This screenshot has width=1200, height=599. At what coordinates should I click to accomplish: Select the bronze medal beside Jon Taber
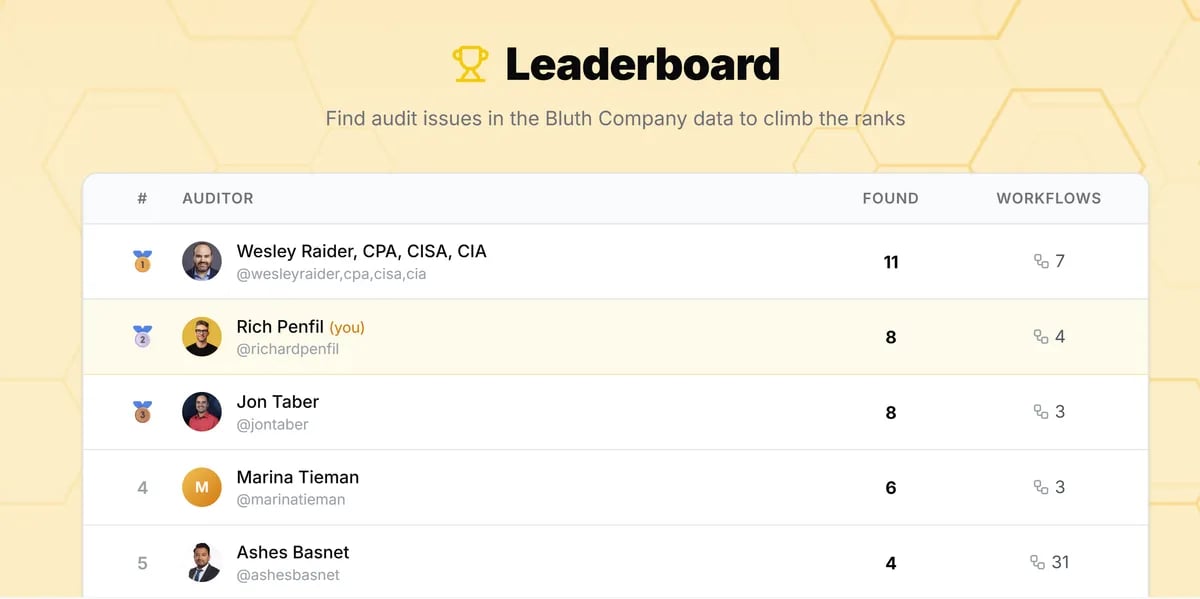click(x=142, y=412)
